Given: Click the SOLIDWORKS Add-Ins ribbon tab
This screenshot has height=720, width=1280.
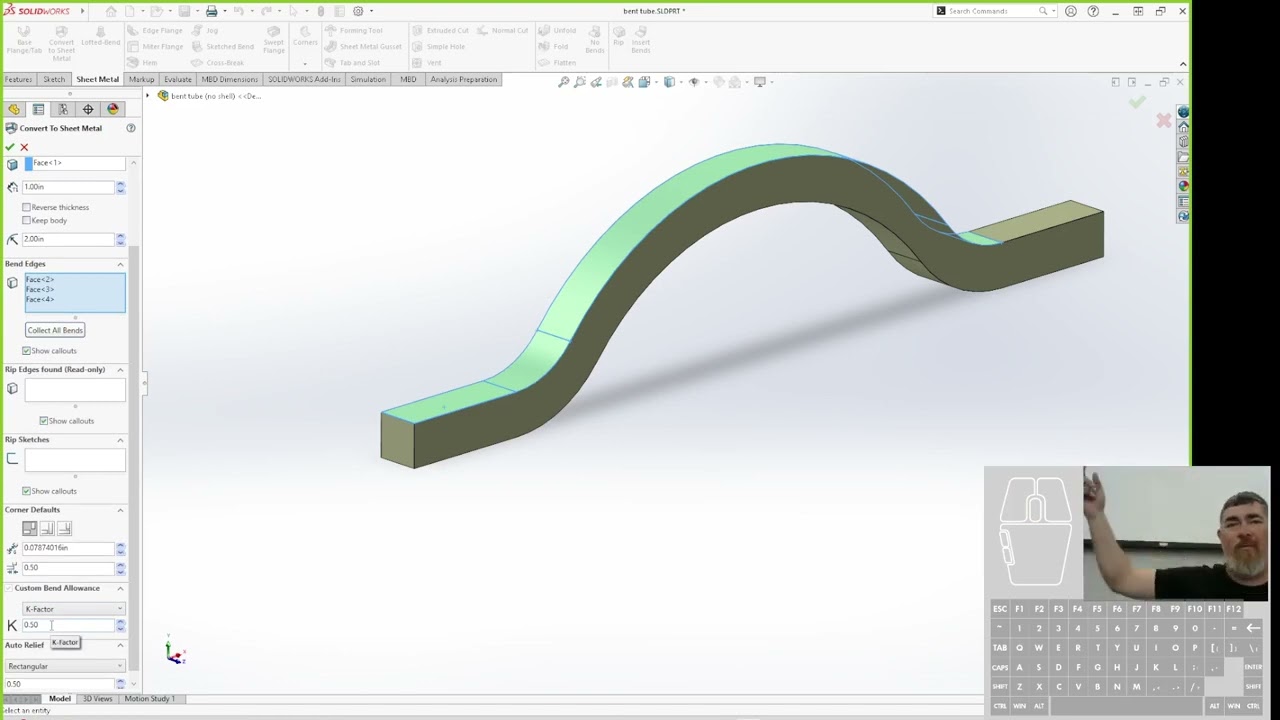Looking at the screenshot, I should coord(304,79).
